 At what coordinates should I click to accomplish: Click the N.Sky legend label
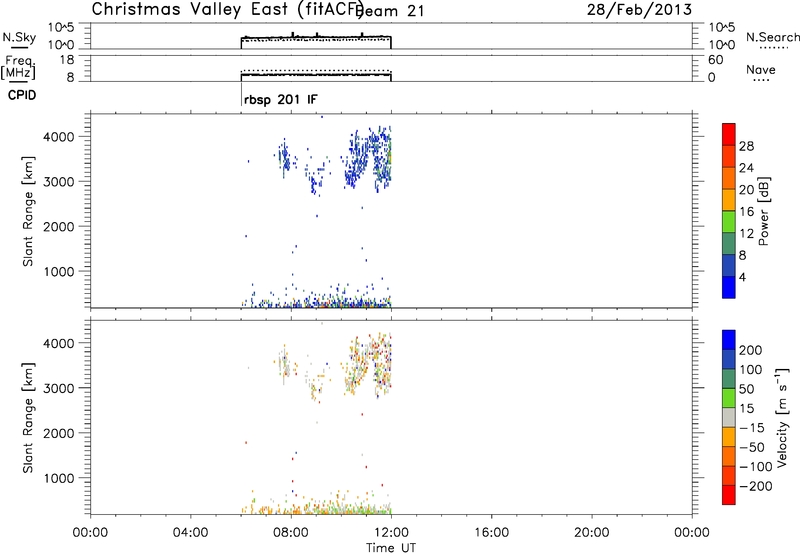click(19, 37)
